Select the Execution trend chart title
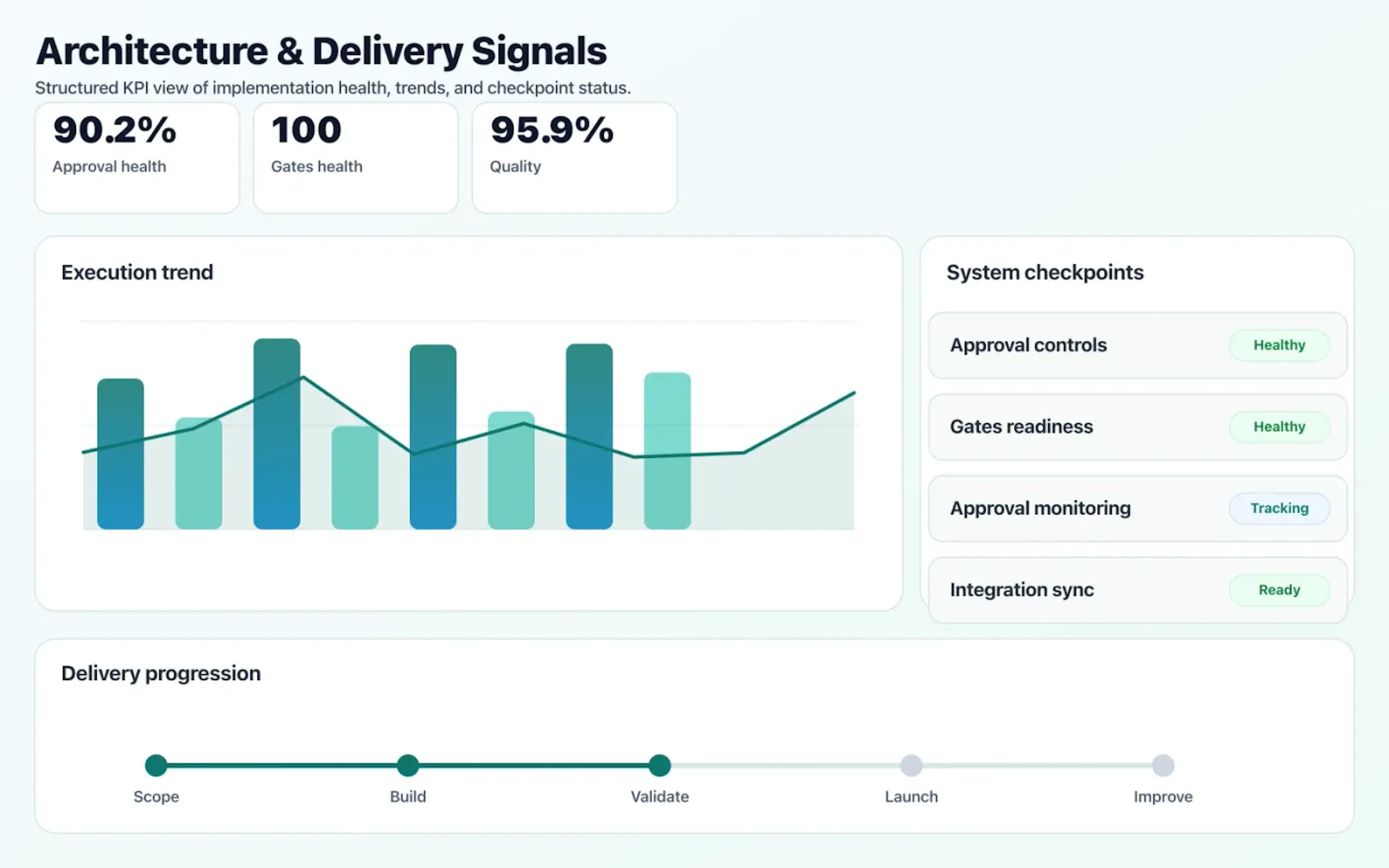1389x868 pixels. click(x=137, y=272)
